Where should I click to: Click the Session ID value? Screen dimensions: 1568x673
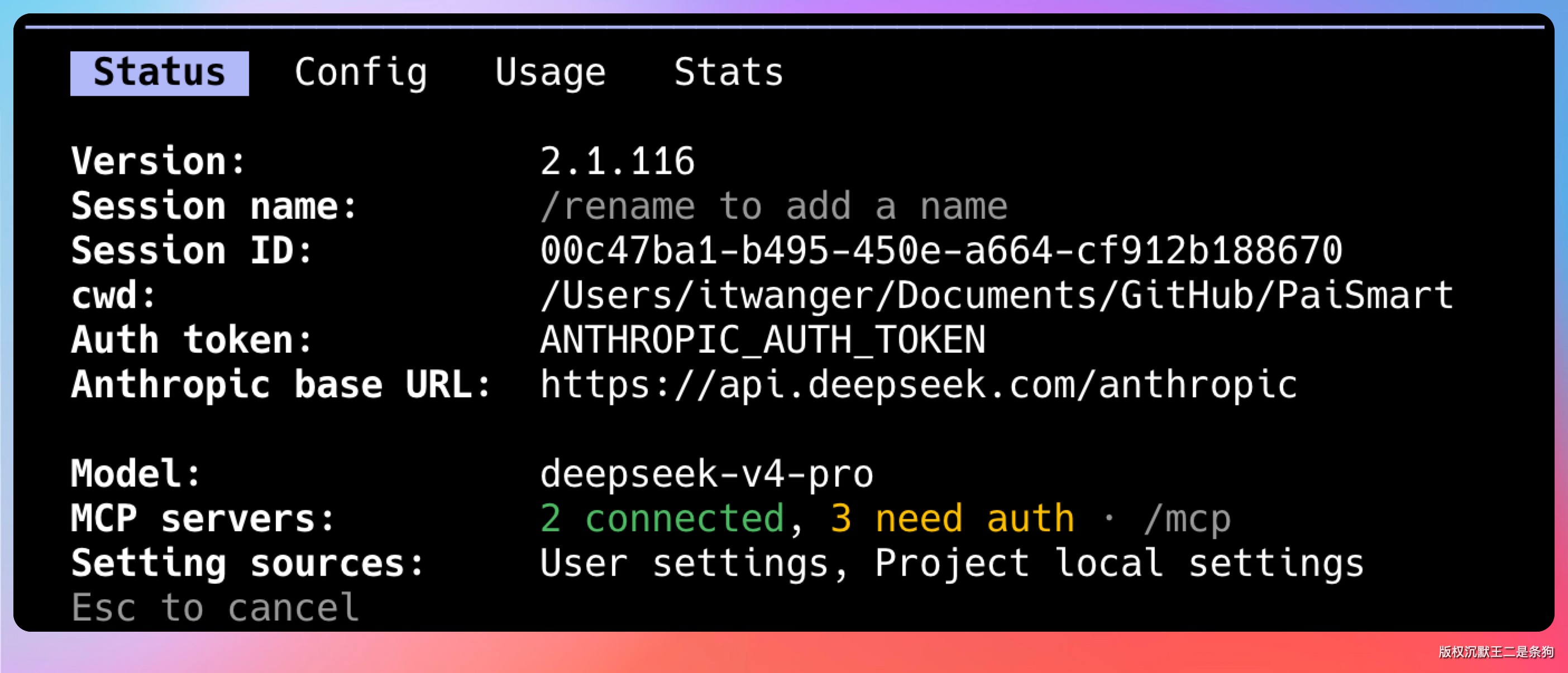(x=940, y=251)
